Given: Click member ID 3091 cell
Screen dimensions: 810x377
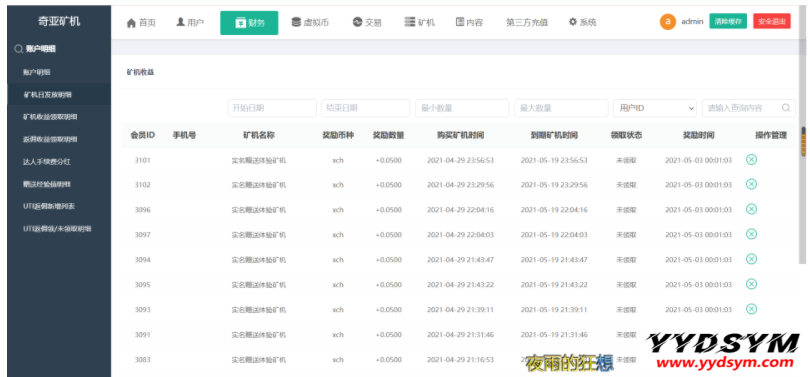Looking at the screenshot, I should coord(143,335).
